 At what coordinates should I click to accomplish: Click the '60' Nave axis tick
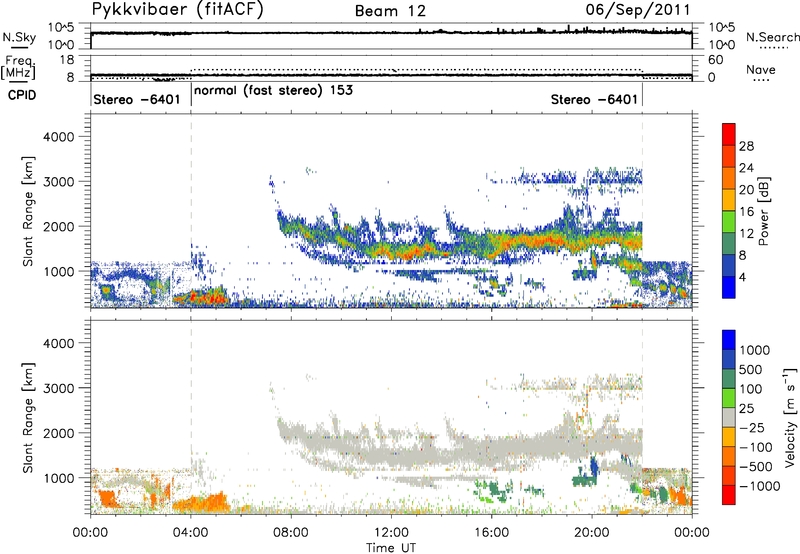(x=715, y=60)
